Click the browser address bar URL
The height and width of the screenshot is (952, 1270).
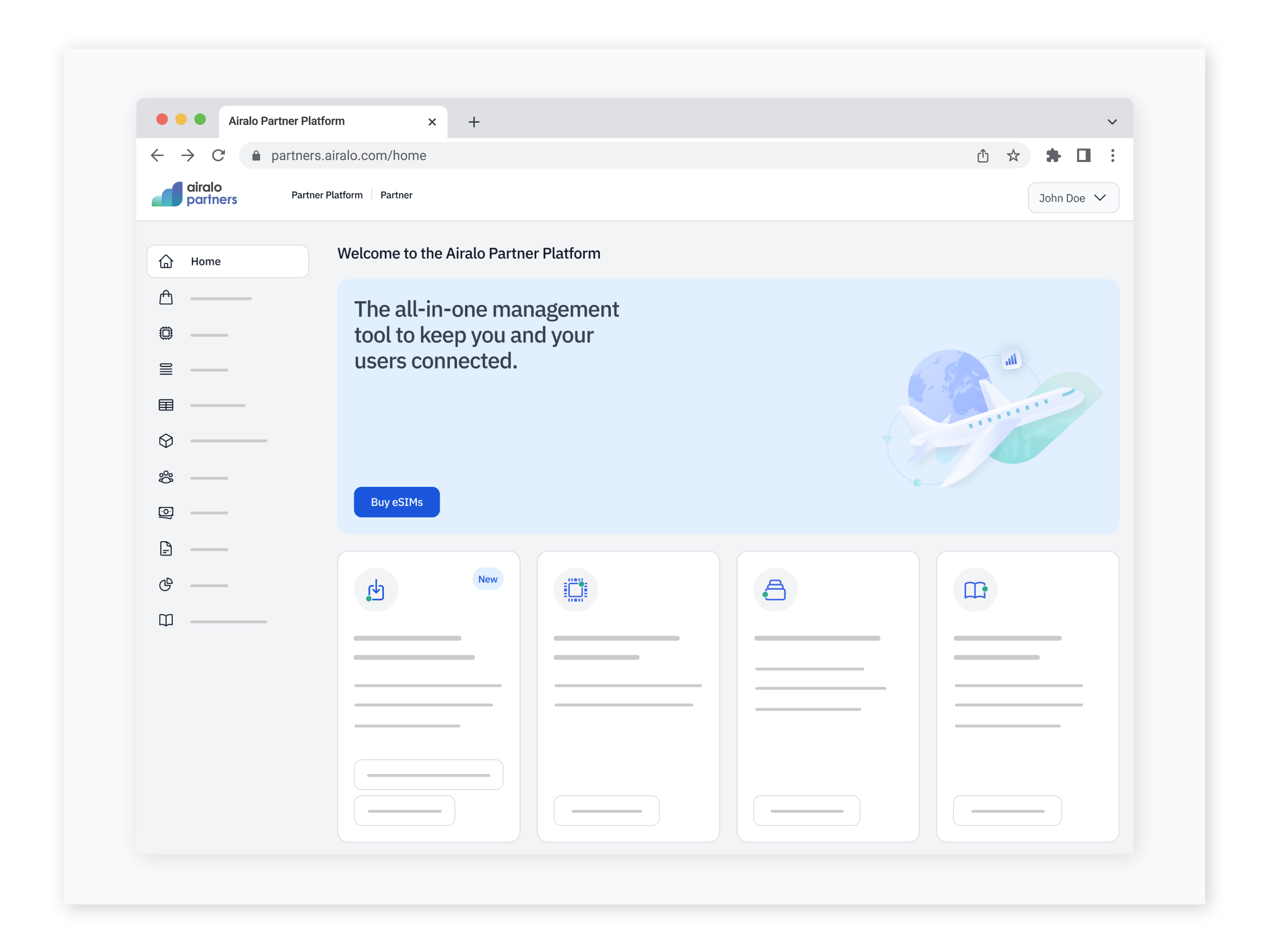click(349, 155)
